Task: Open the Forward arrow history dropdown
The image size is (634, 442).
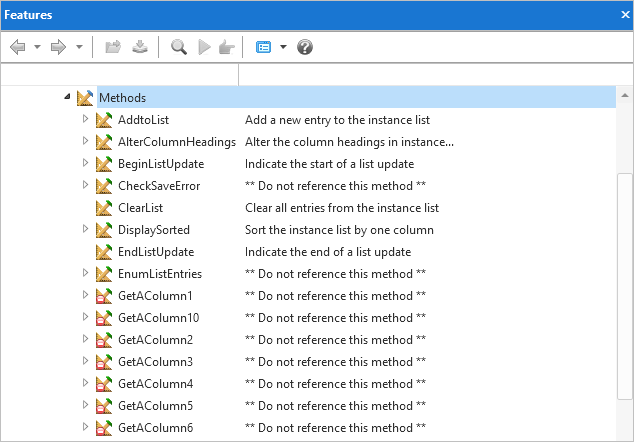Action: [79, 47]
